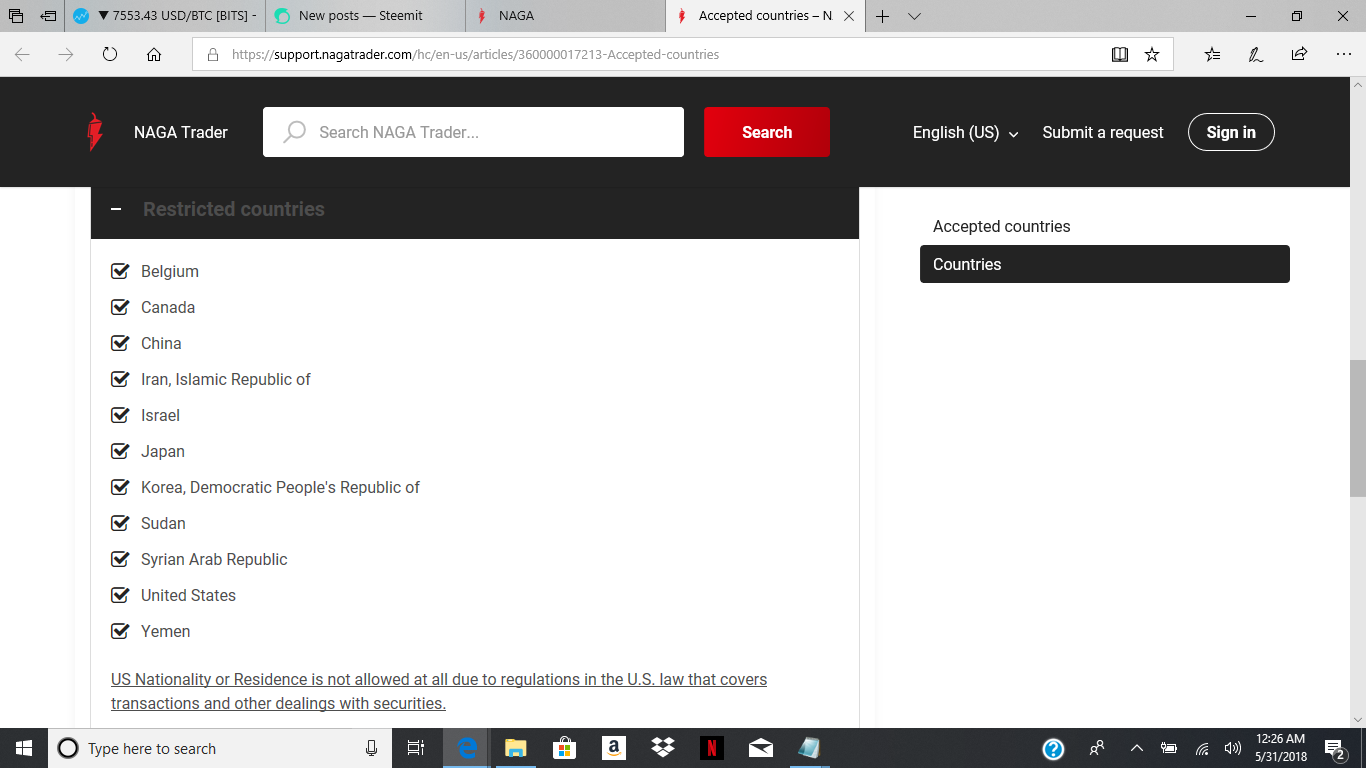Toggle the Yemen checkbox
This screenshot has height=768, width=1366.
tap(119, 630)
